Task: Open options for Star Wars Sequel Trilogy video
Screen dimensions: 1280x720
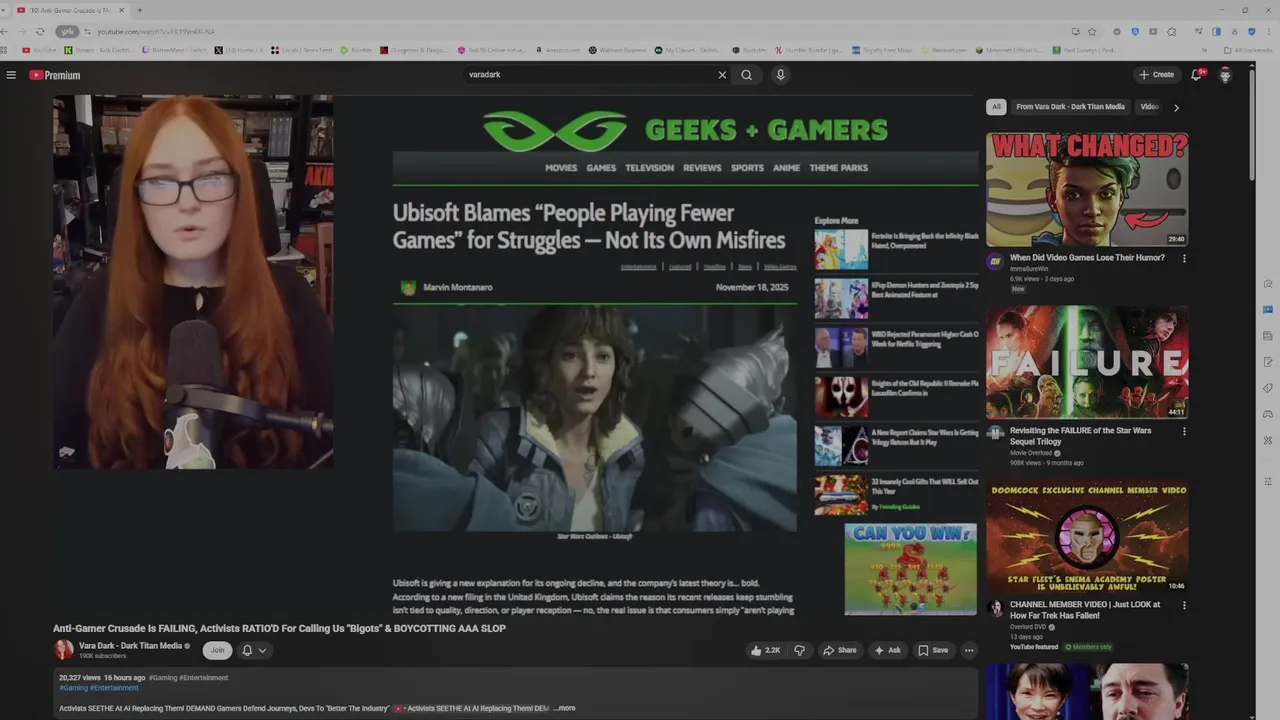Action: 1184,432
